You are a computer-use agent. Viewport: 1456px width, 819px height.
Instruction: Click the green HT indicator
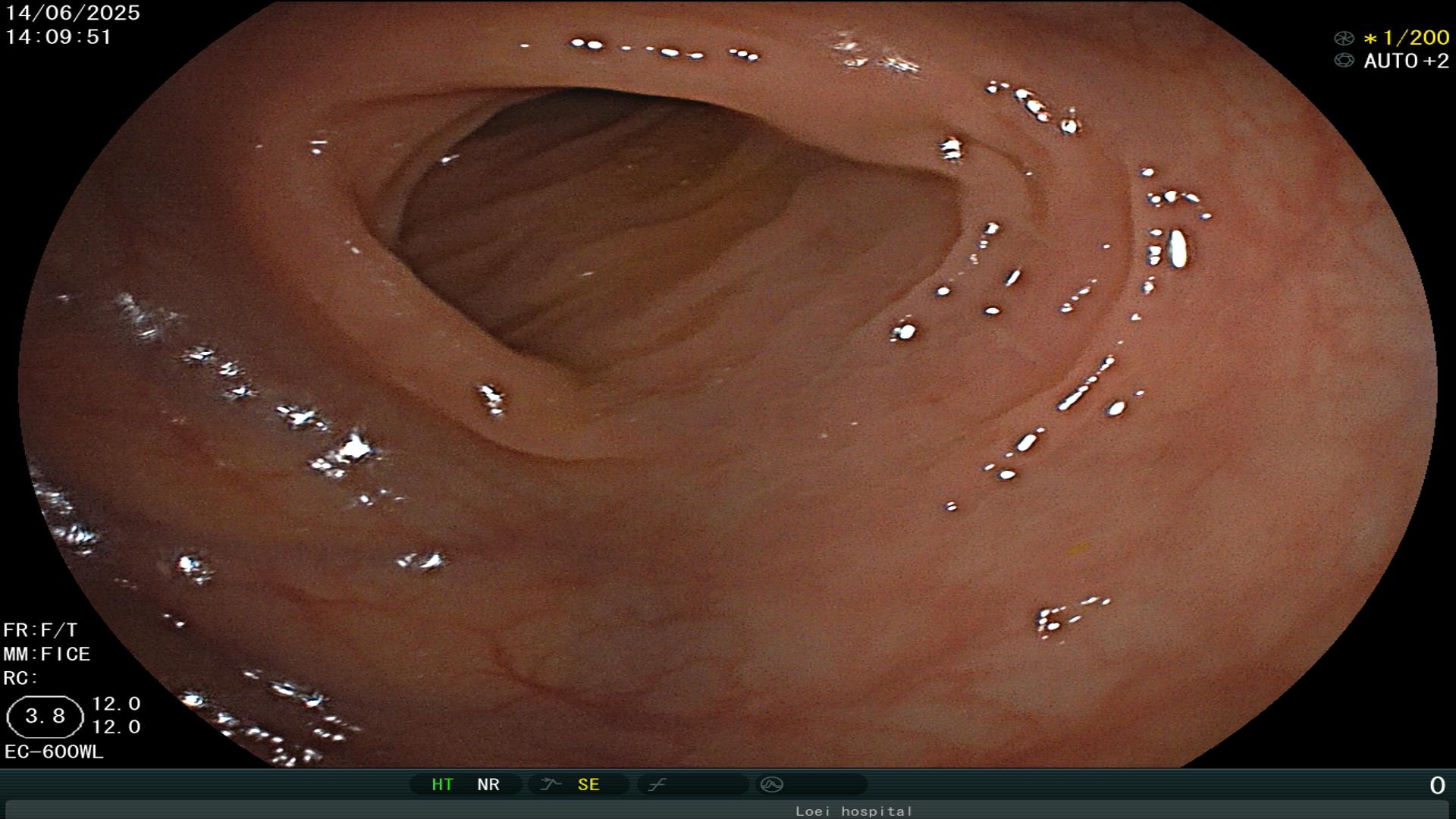click(442, 785)
